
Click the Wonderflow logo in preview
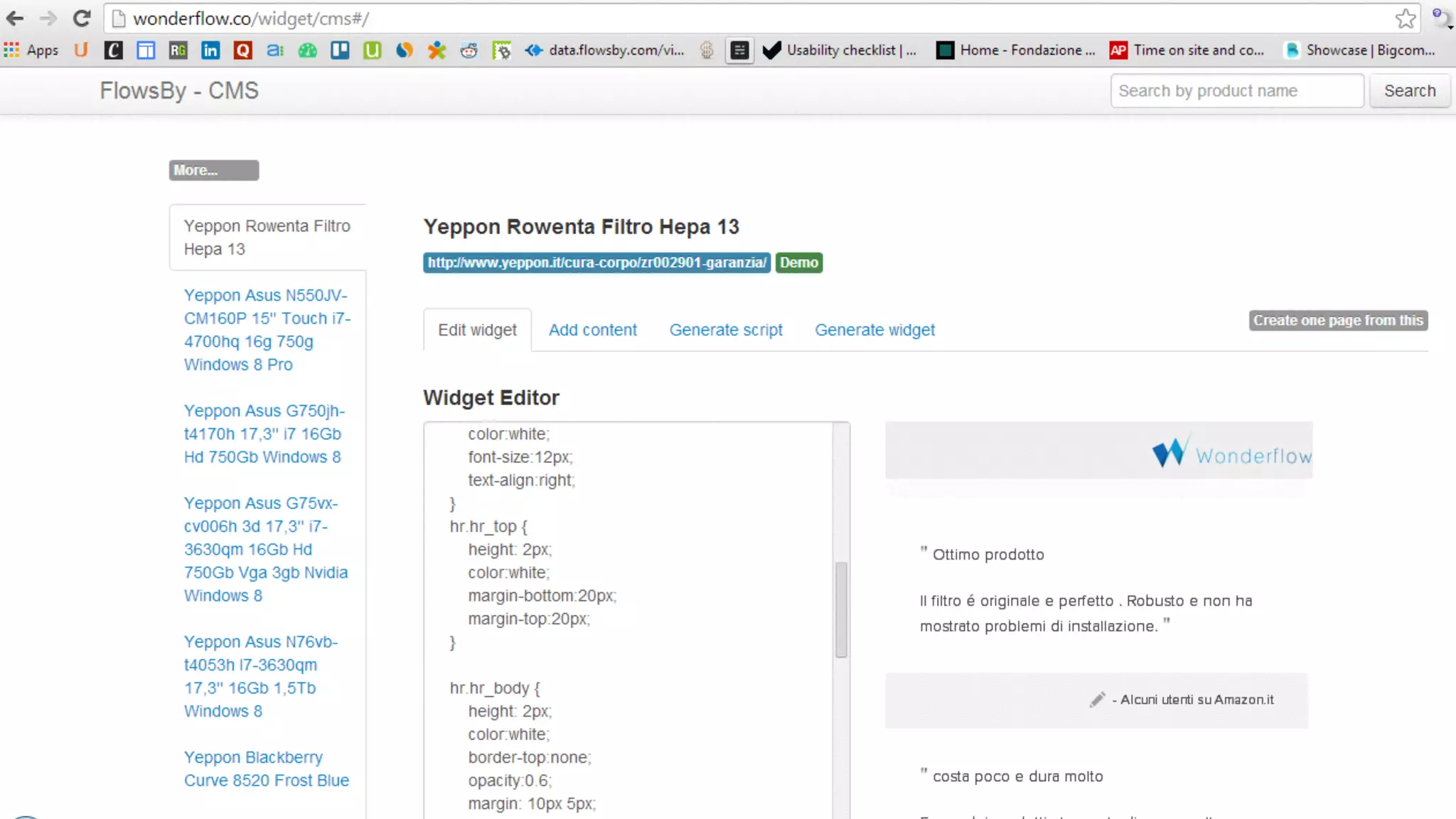point(1231,453)
